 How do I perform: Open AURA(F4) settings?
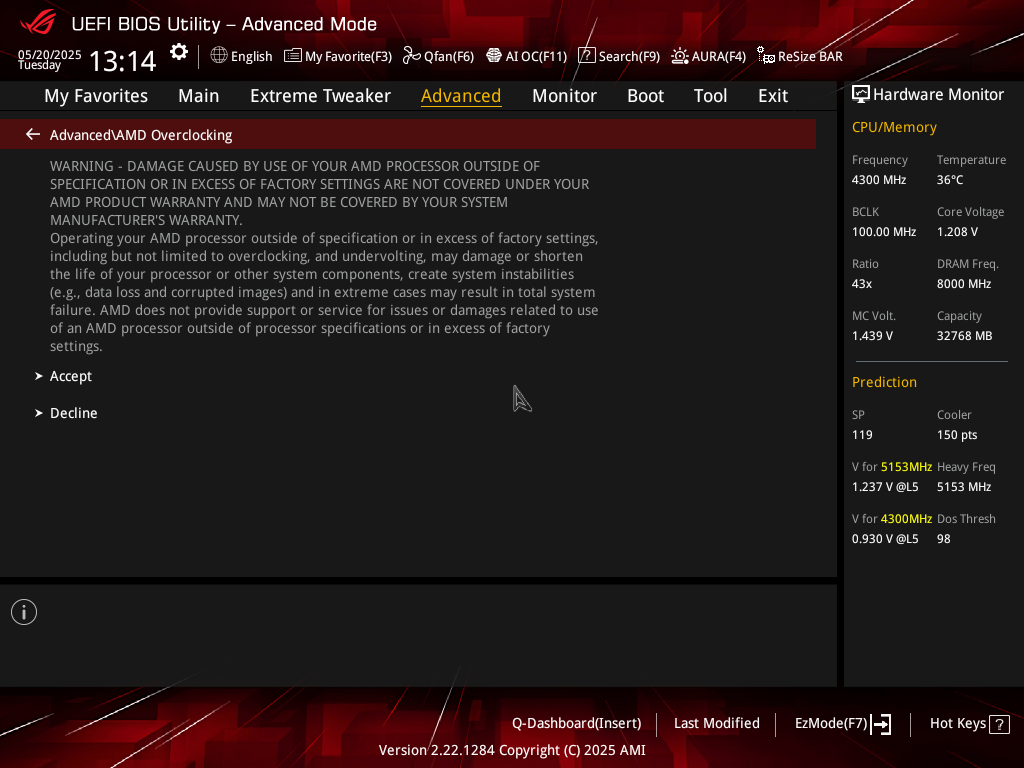click(x=718, y=56)
